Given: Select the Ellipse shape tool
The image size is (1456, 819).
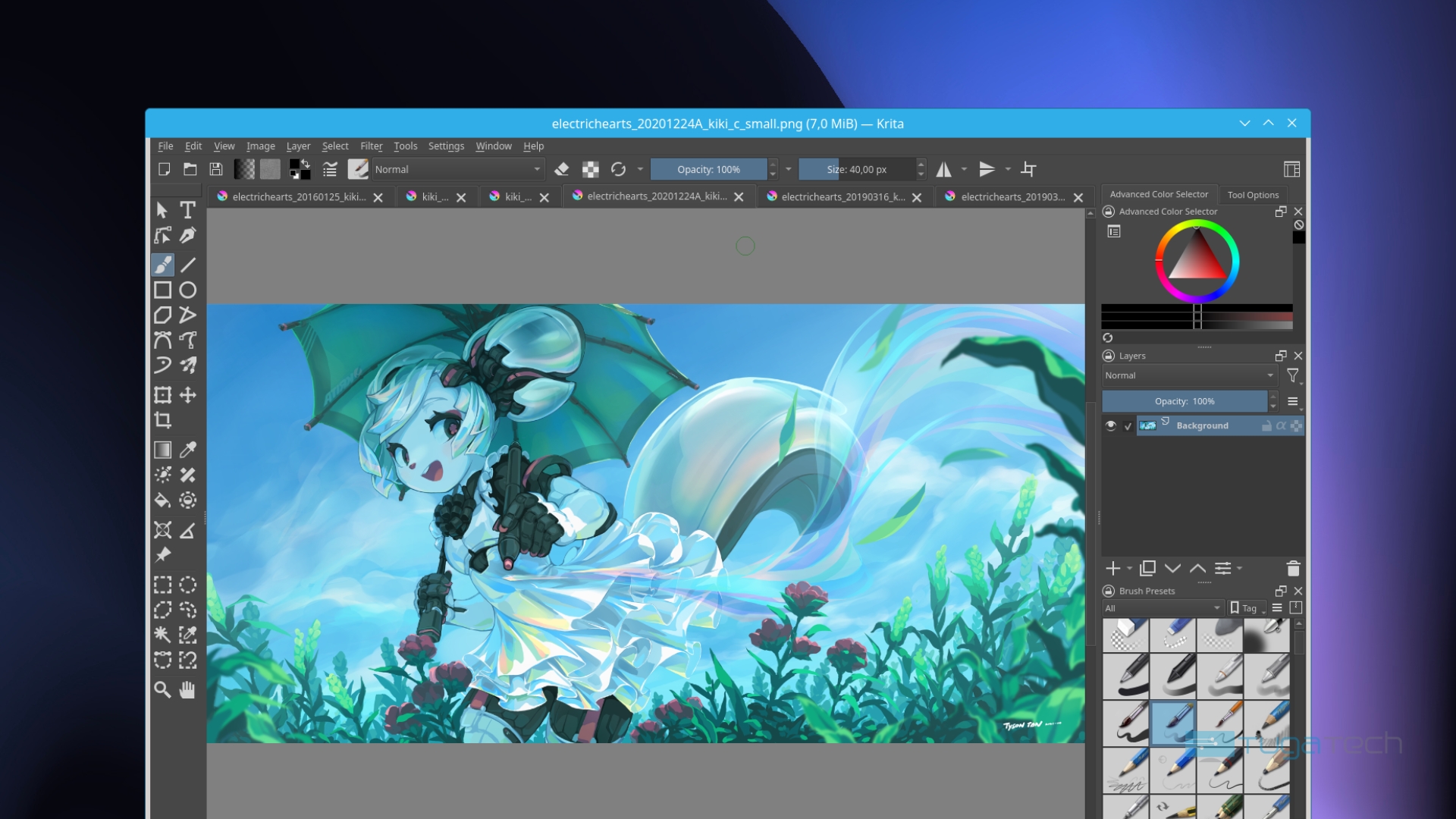Looking at the screenshot, I should tap(187, 290).
